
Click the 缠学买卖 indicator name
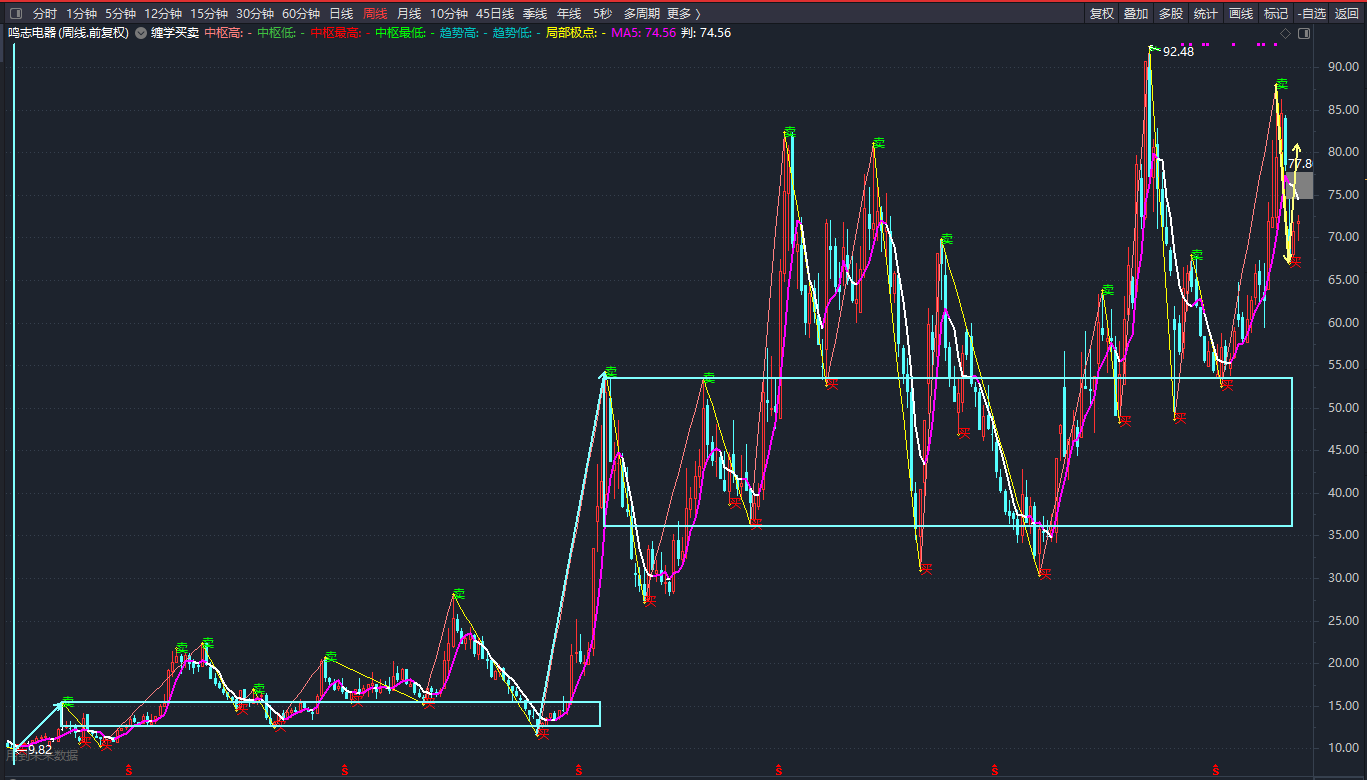pyautogui.click(x=174, y=33)
